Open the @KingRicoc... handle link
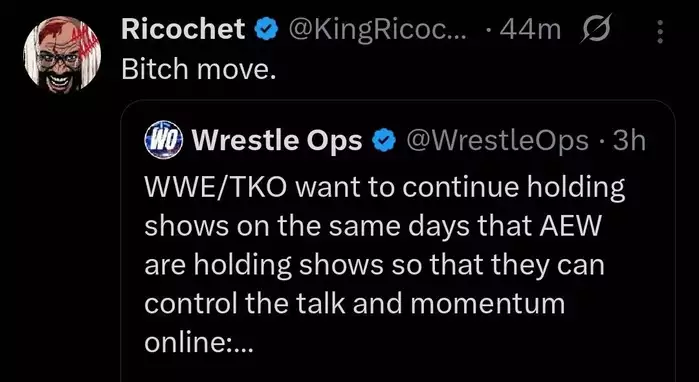Image resolution: width=699 pixels, height=382 pixels. [x=377, y=30]
